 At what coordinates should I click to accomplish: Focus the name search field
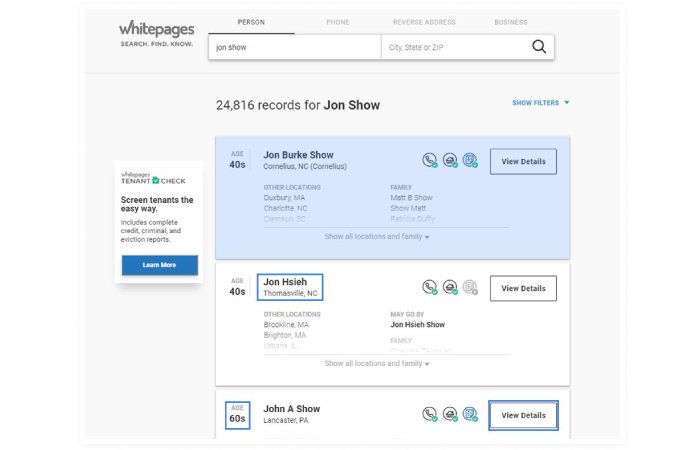coord(295,47)
